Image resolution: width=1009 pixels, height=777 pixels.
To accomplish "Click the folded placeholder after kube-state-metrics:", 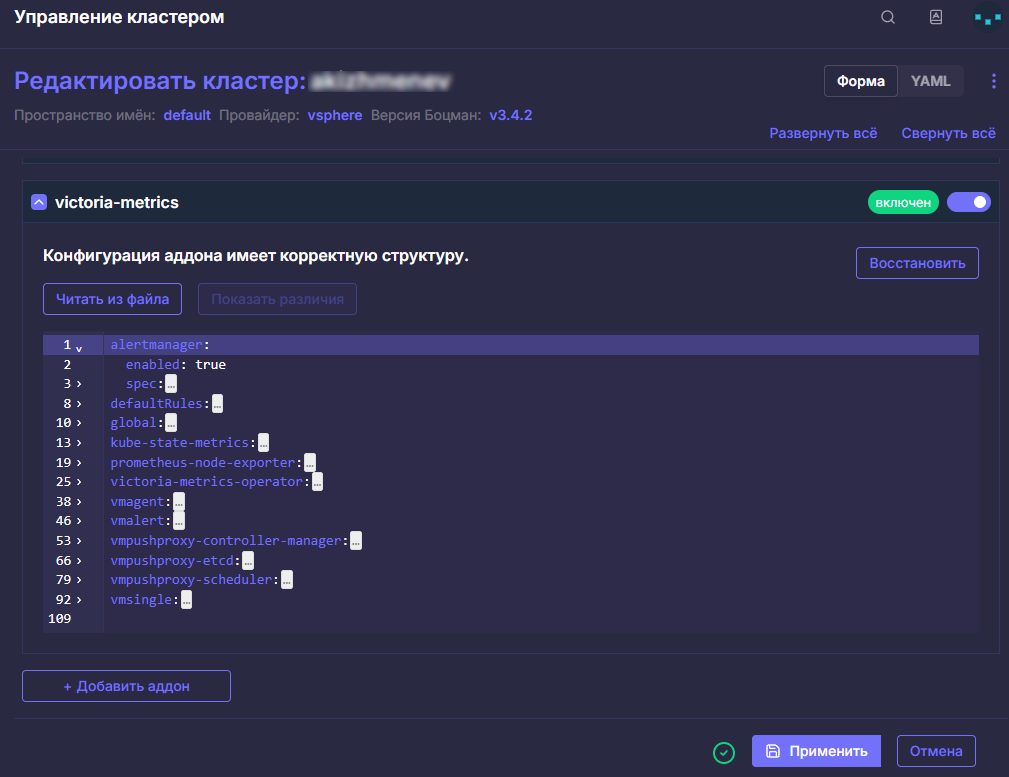I will pyautogui.click(x=263, y=443).
